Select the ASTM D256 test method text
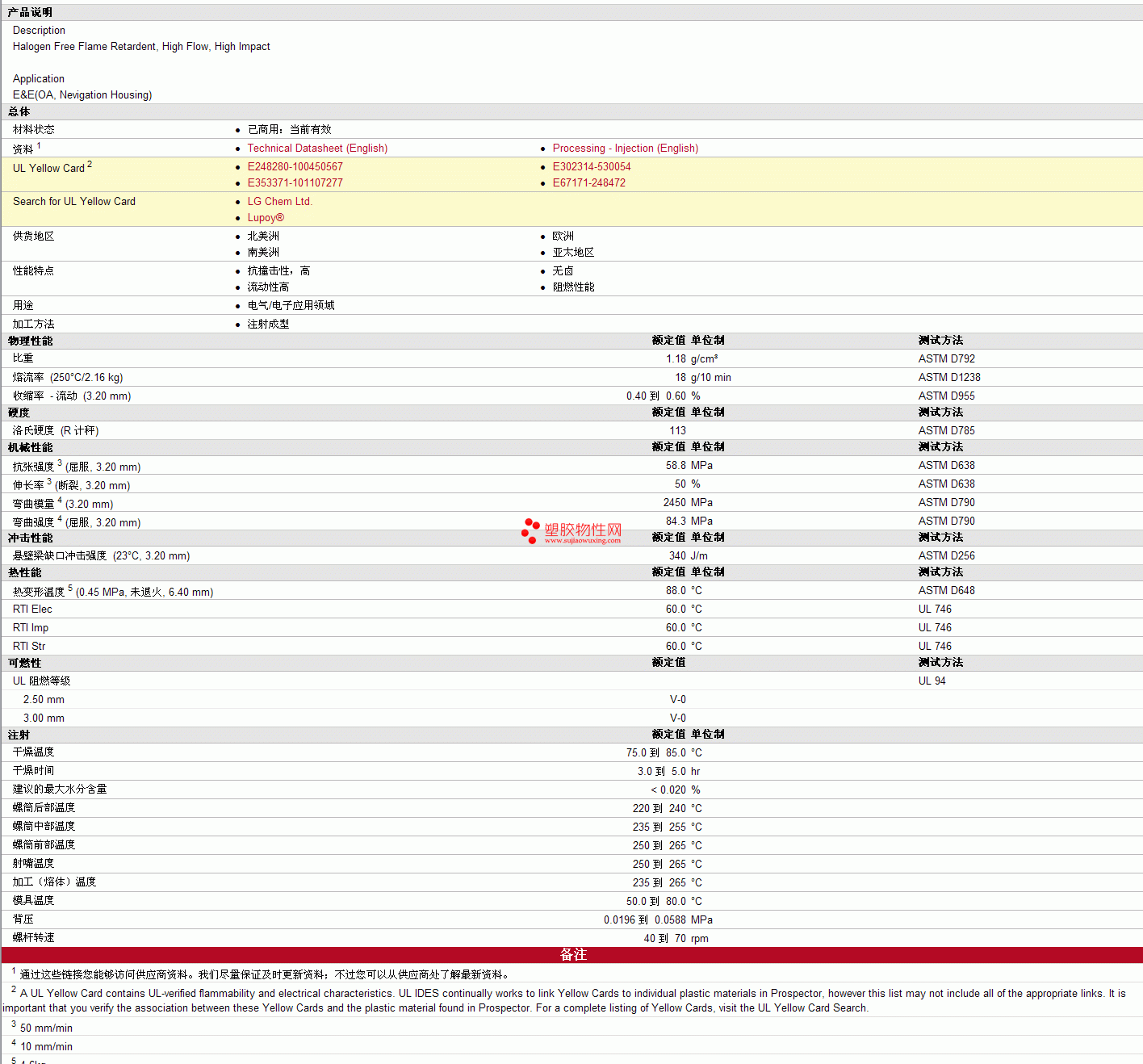The width and height of the screenshot is (1143, 1064). 947,556
